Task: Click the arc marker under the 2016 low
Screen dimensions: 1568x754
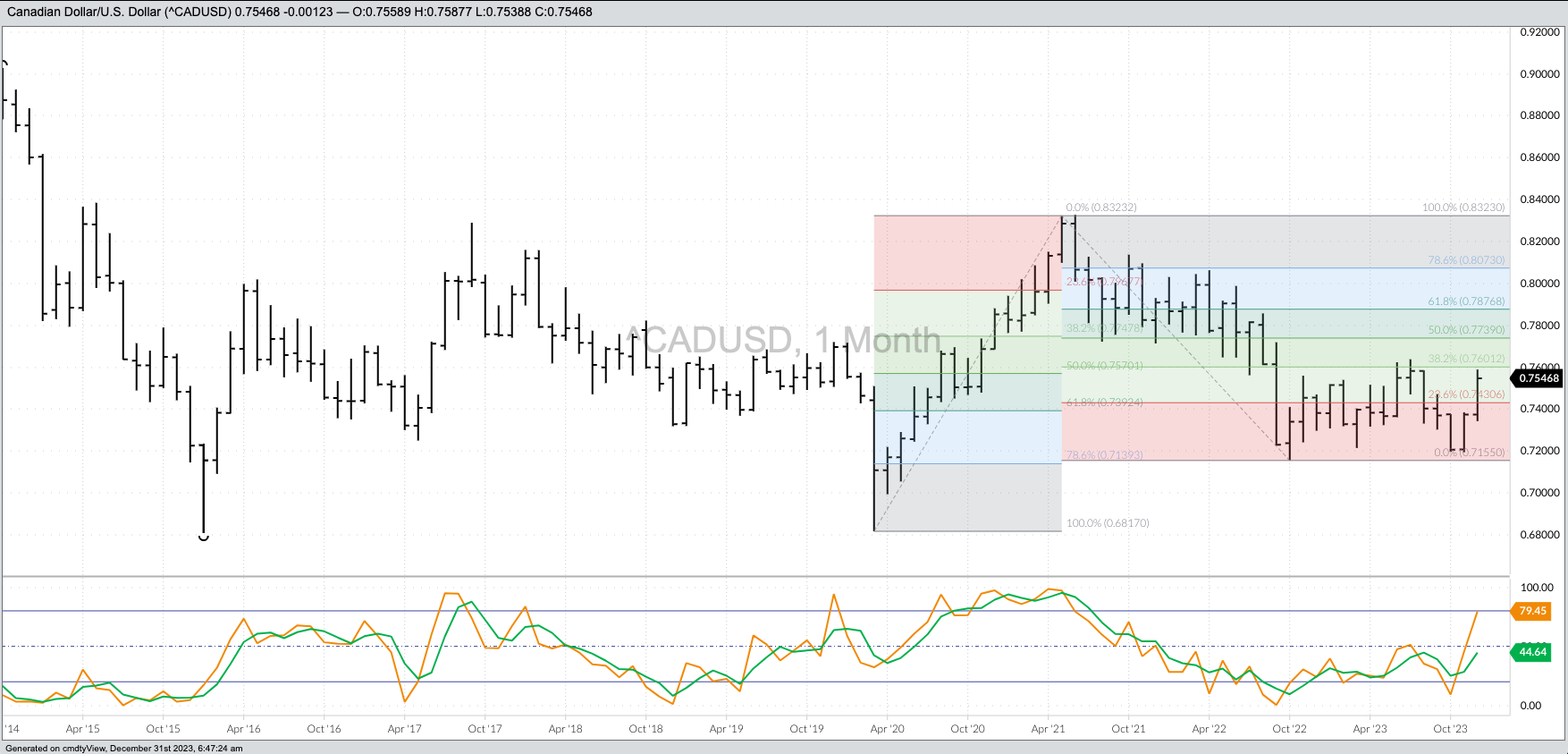Action: [x=203, y=538]
